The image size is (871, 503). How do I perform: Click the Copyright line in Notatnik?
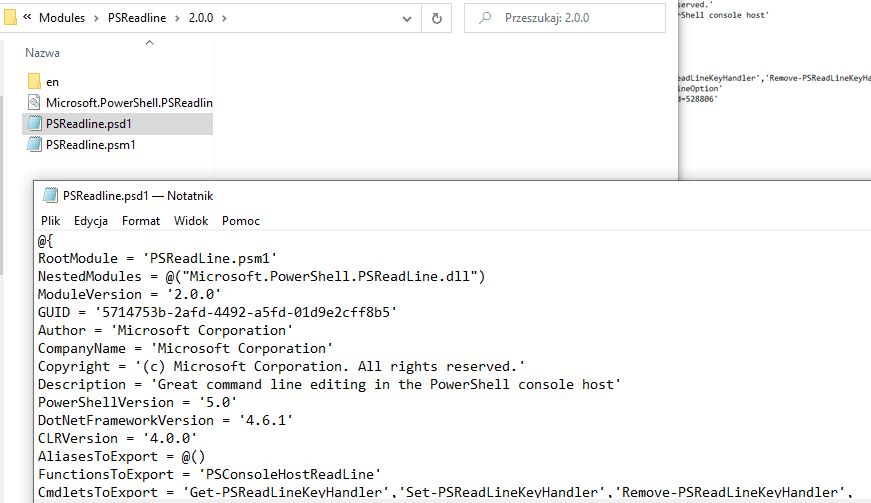click(282, 366)
